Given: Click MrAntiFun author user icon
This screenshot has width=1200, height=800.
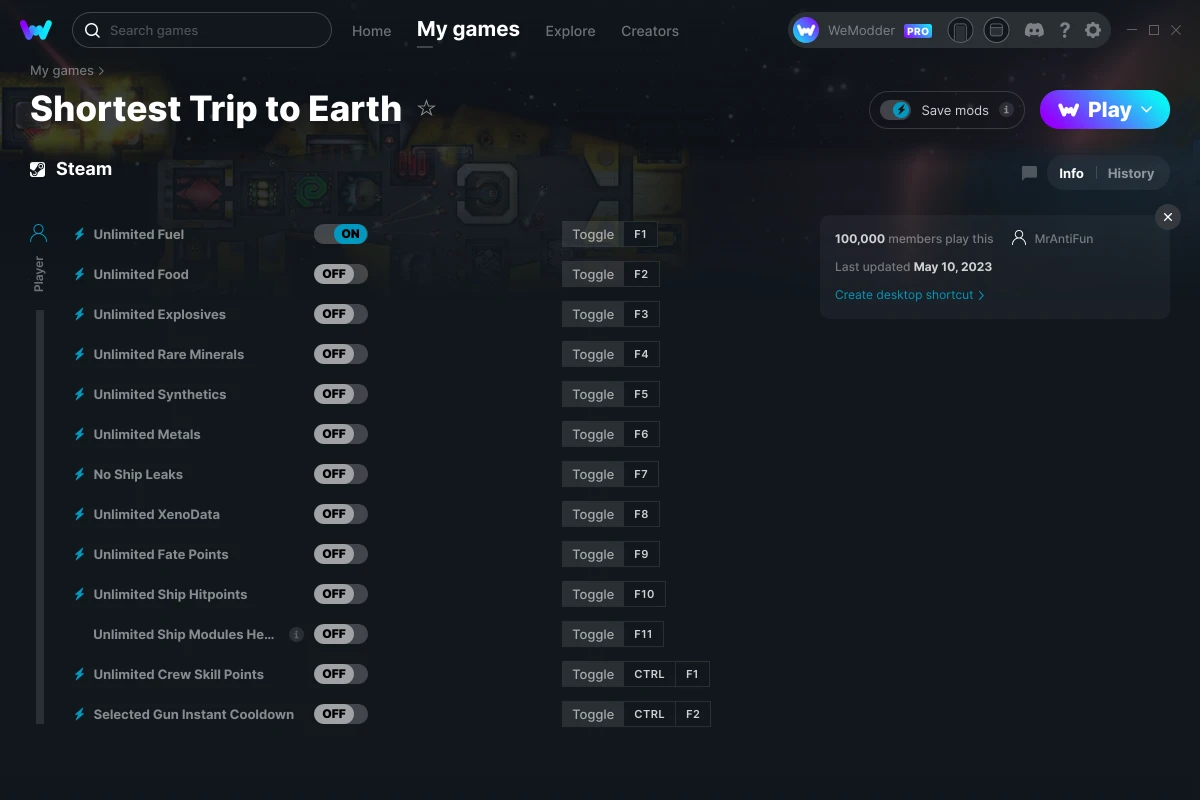Looking at the screenshot, I should [x=1019, y=238].
